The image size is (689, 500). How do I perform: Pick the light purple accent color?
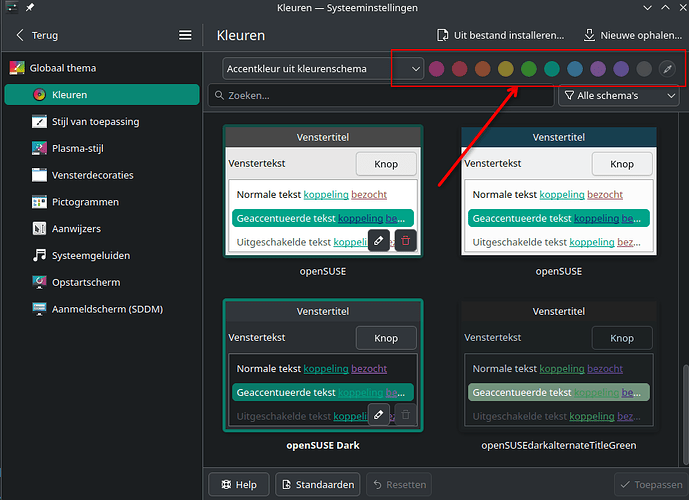point(598,69)
